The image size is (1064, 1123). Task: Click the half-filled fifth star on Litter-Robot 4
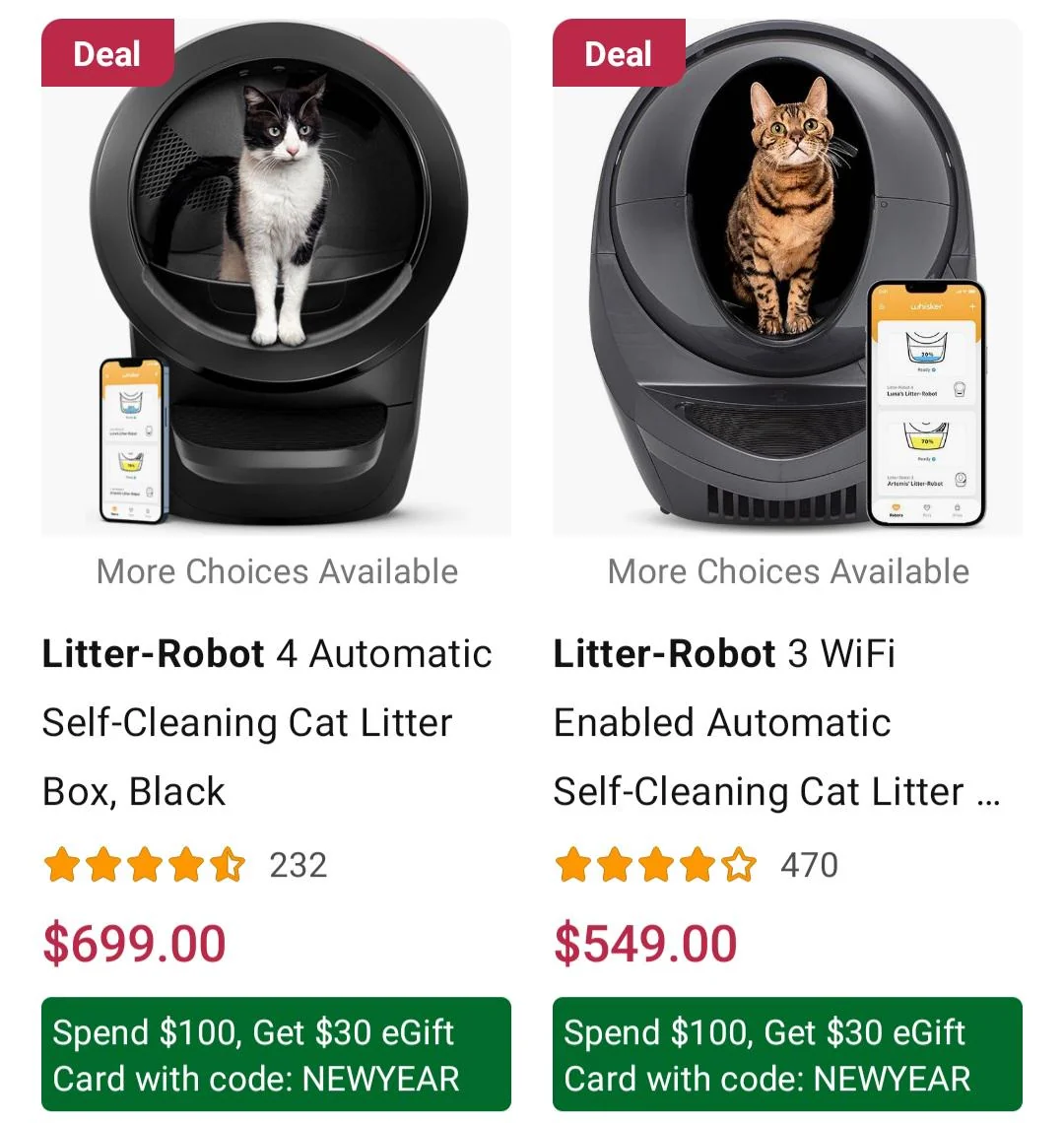[229, 865]
